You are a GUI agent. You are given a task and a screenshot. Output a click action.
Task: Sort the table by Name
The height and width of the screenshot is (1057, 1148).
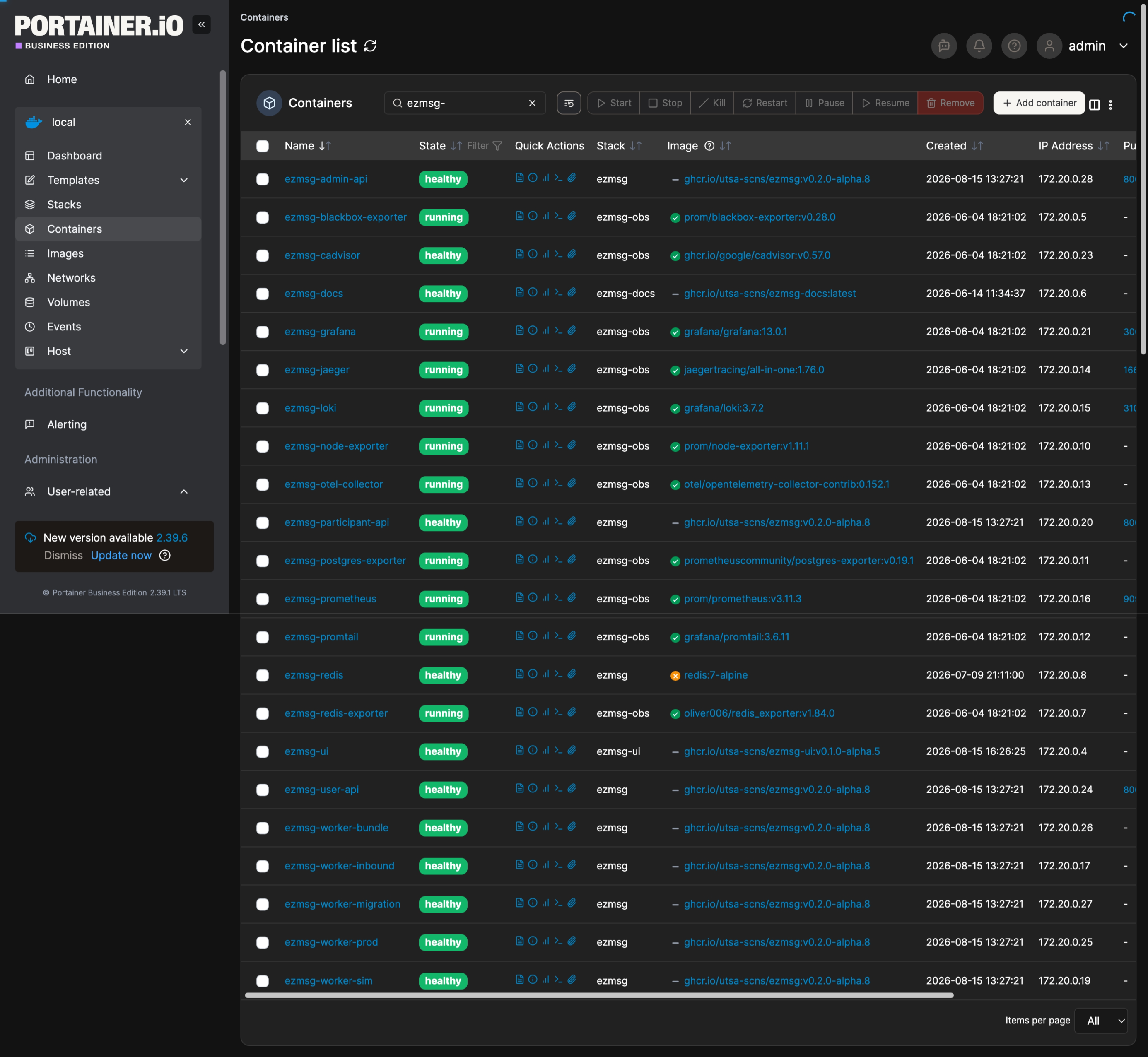tap(308, 146)
